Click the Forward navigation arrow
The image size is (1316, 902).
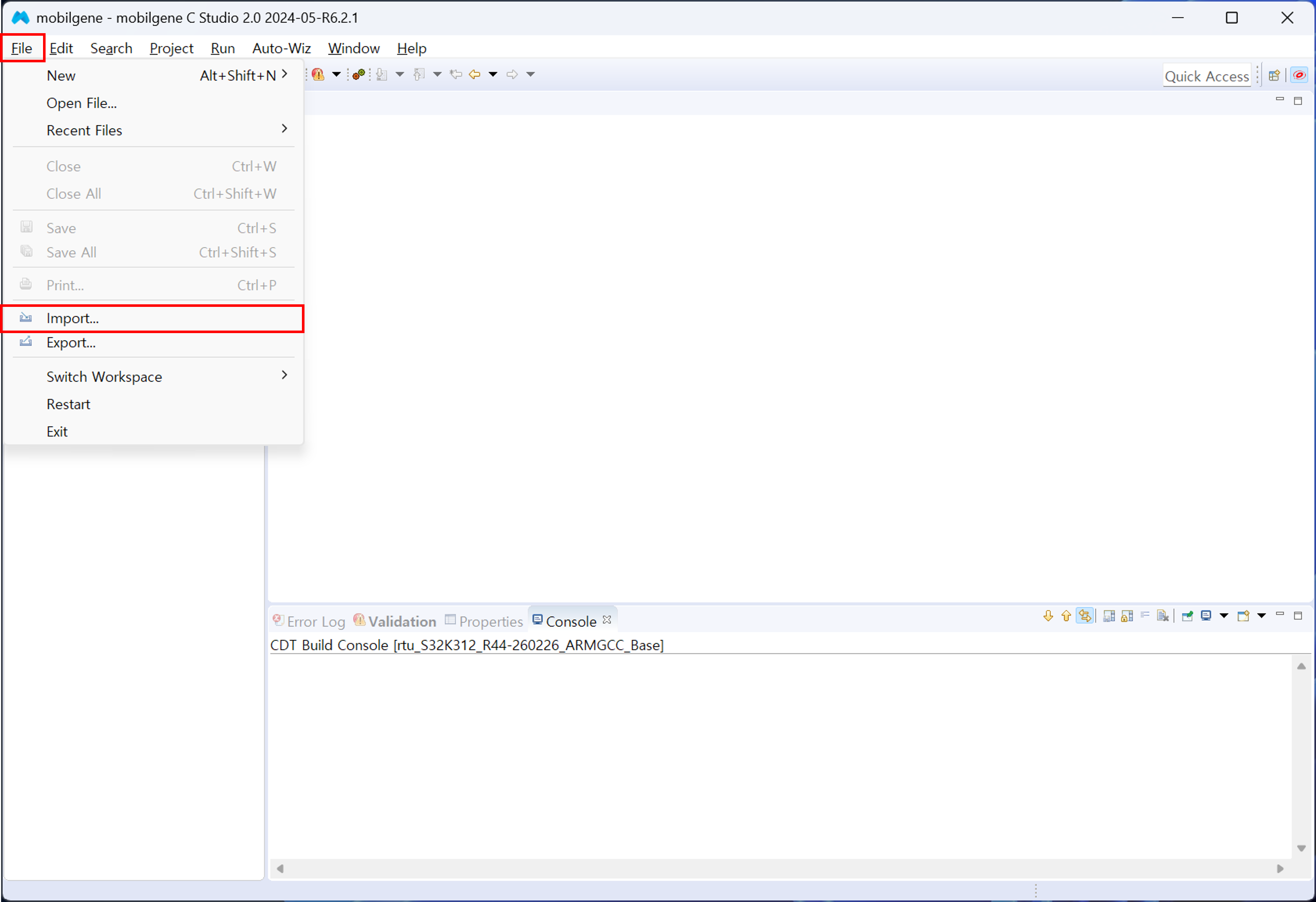pyautogui.click(x=512, y=74)
